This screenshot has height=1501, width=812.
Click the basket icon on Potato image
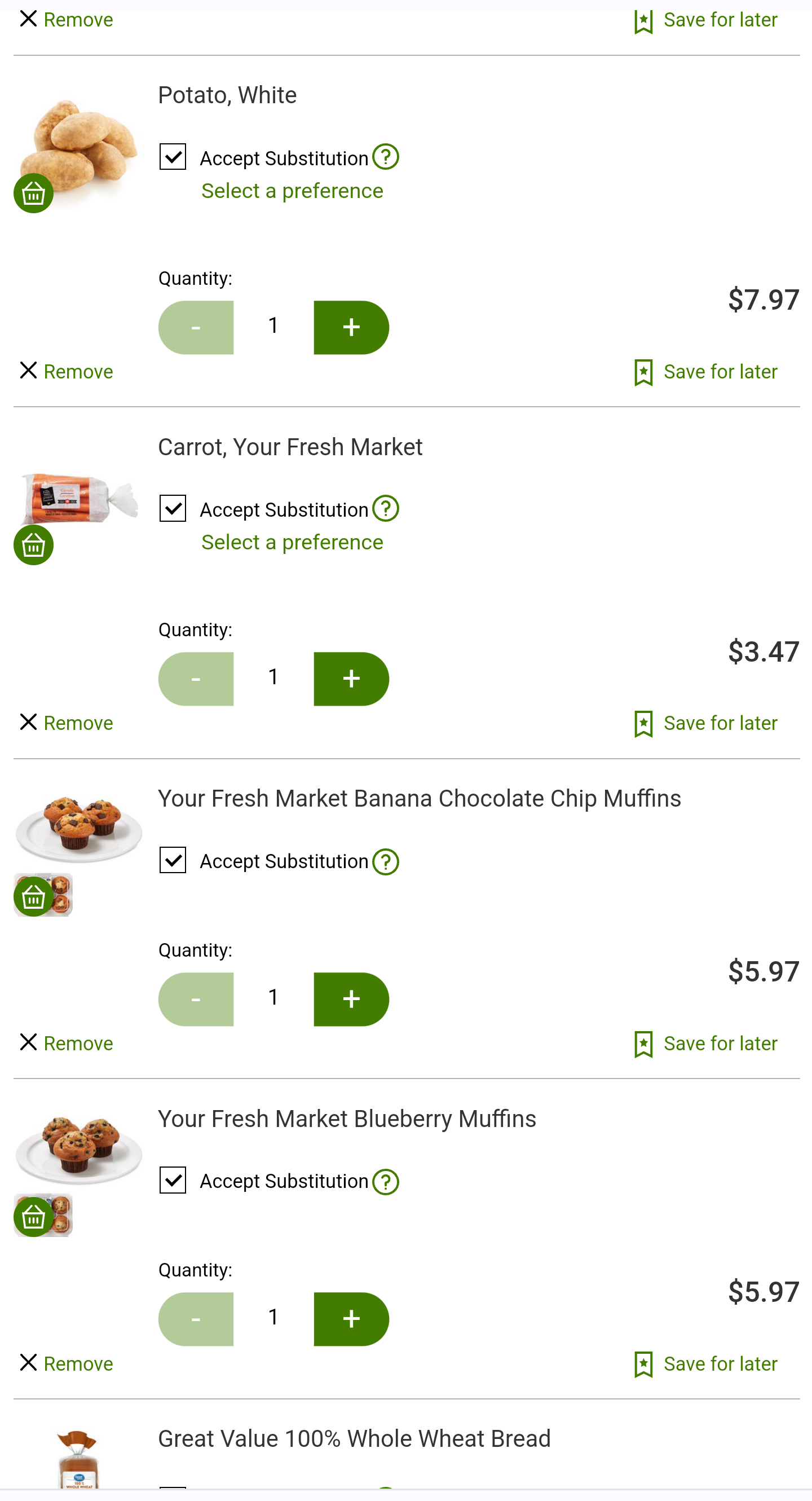[x=33, y=193]
